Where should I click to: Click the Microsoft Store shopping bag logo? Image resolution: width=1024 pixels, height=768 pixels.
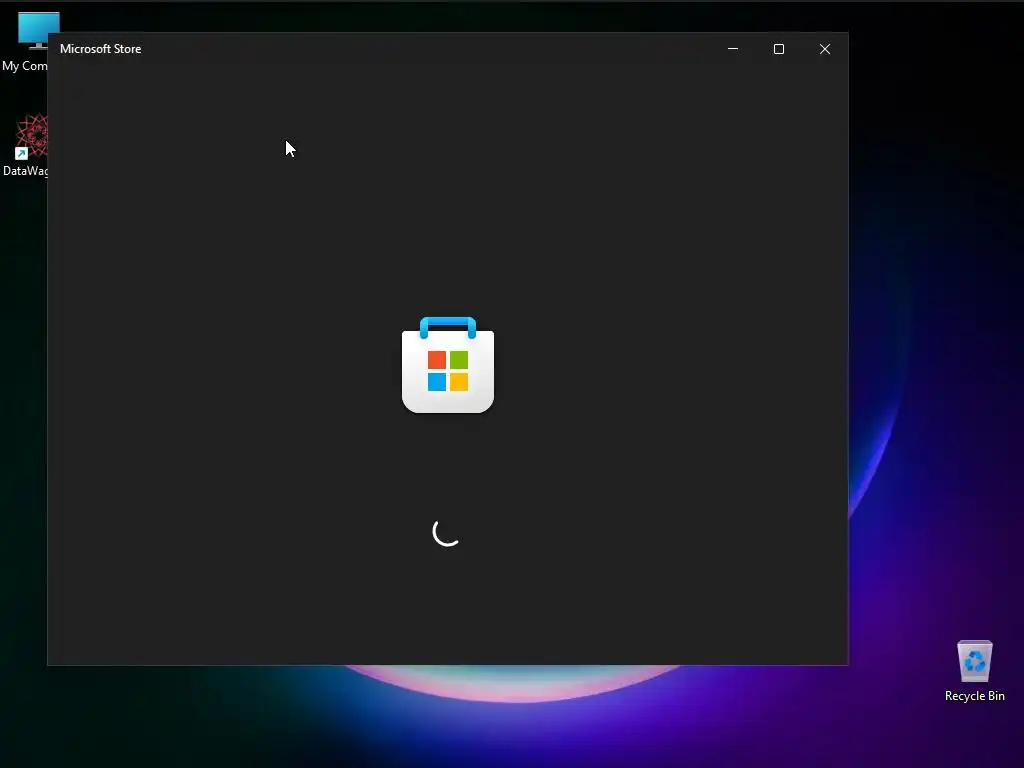coord(448,364)
